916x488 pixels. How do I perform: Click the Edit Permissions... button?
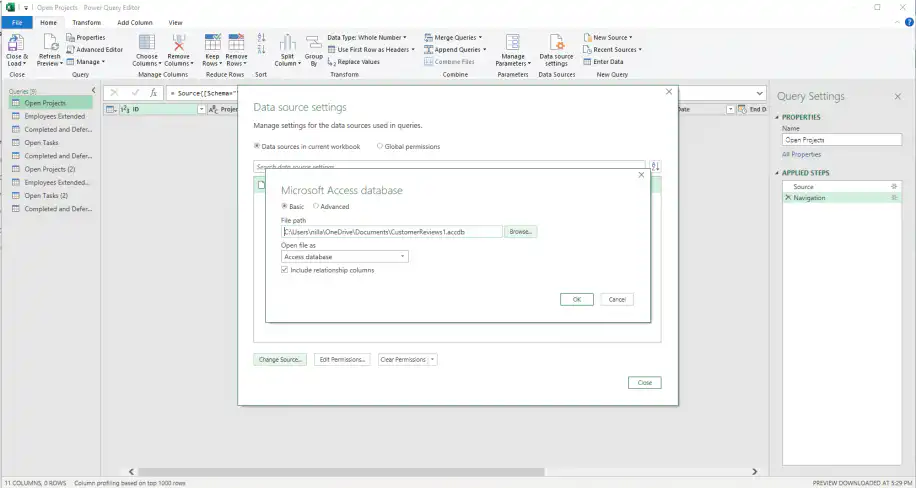tap(342, 359)
